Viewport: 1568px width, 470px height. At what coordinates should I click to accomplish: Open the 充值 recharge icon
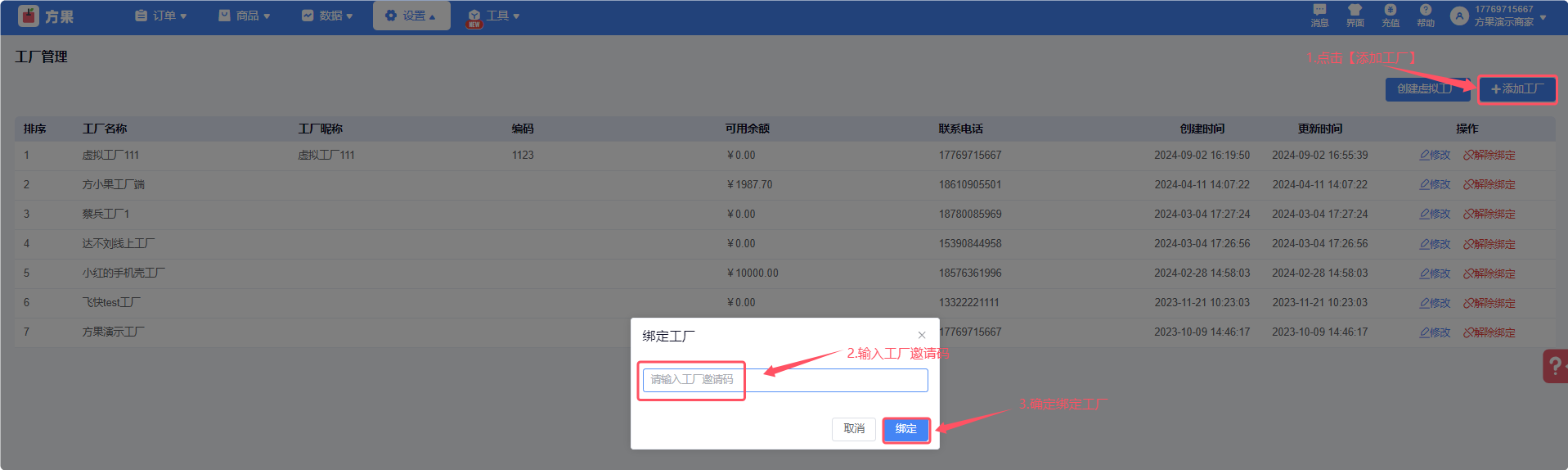tap(1391, 16)
